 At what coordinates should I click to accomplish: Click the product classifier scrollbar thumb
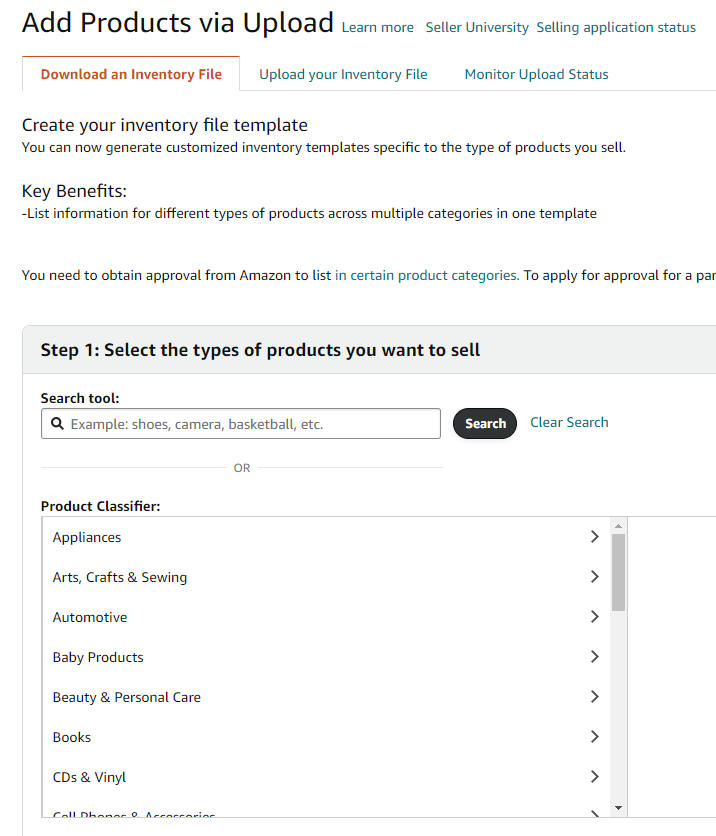pos(618,571)
